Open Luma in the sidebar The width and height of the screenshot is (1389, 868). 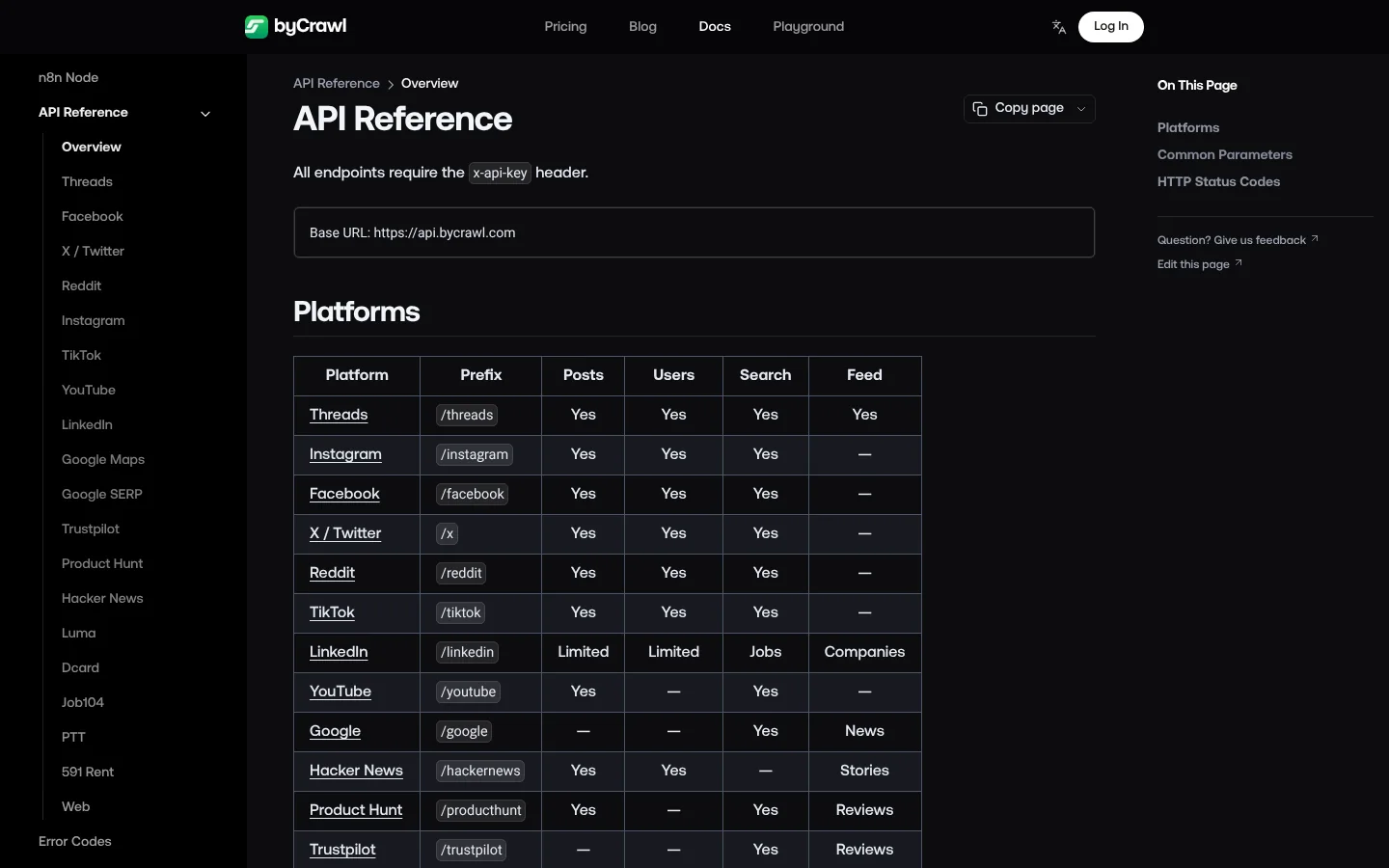79,633
